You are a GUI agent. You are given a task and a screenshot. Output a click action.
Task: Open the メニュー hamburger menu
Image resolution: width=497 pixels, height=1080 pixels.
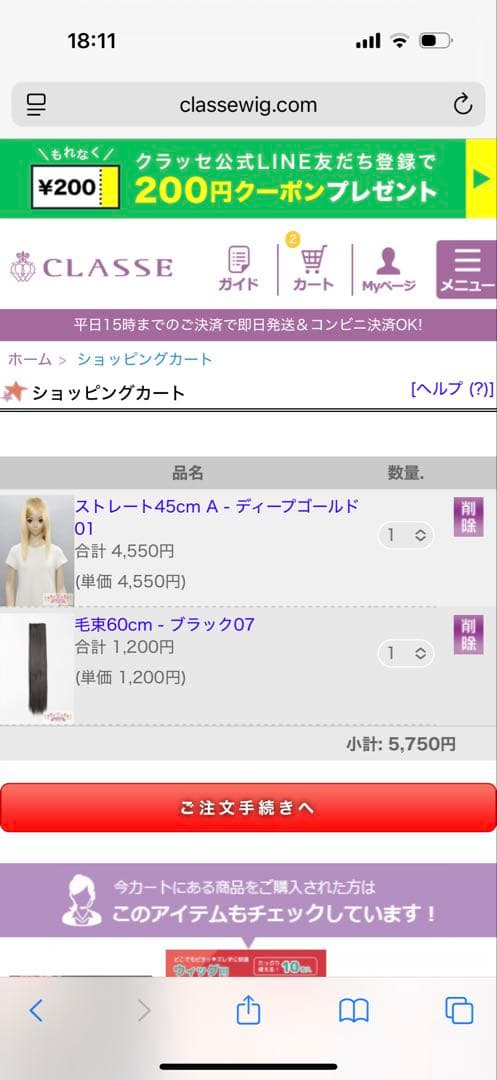[x=467, y=269]
